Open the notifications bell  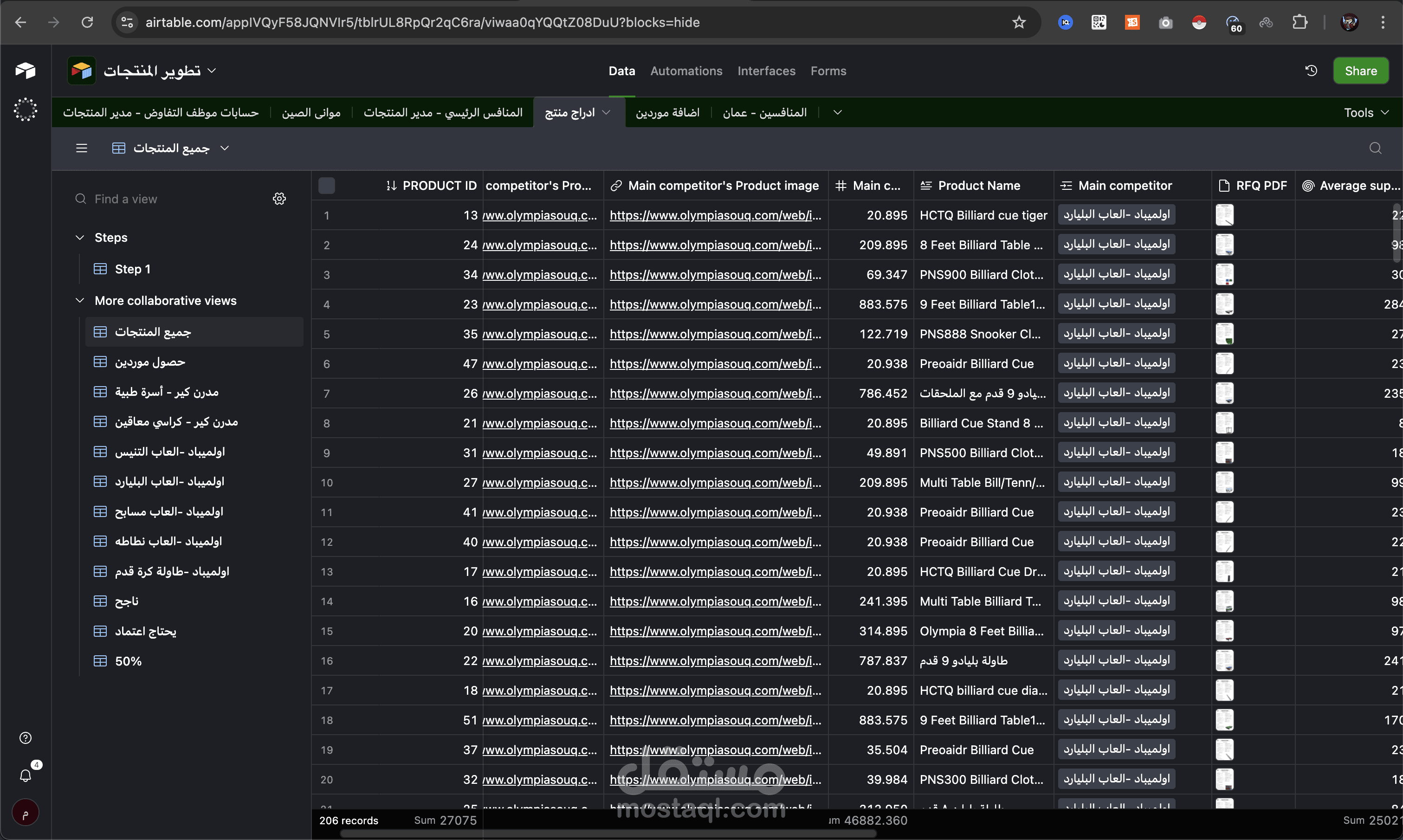click(26, 775)
